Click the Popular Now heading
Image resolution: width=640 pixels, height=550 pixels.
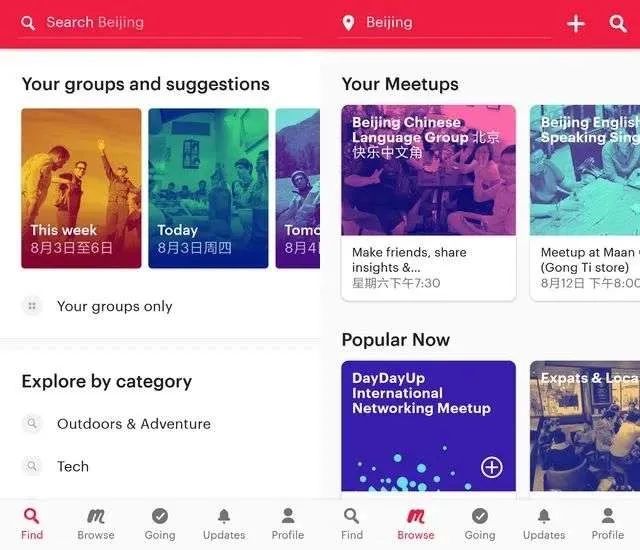pyautogui.click(x=396, y=339)
